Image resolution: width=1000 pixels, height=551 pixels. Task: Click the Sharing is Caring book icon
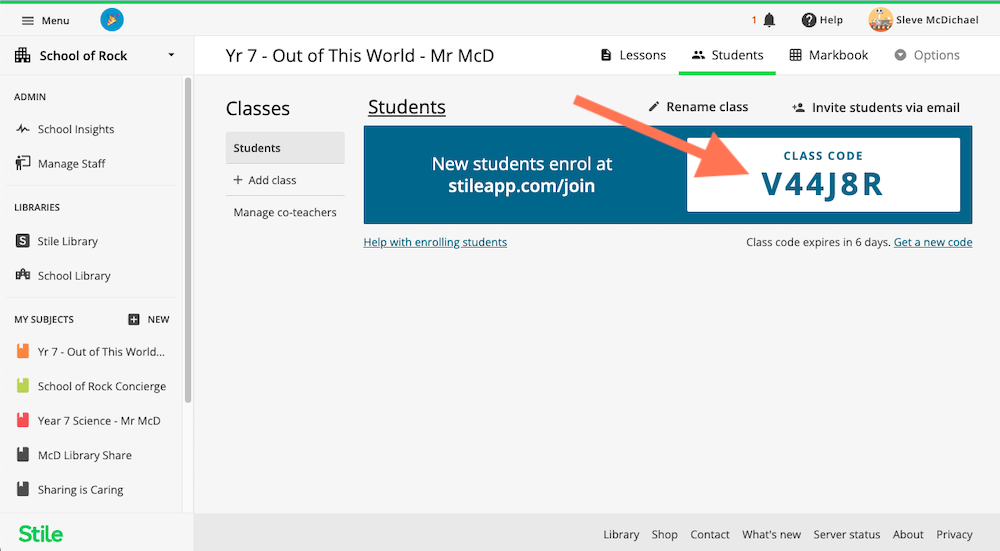pos(23,489)
